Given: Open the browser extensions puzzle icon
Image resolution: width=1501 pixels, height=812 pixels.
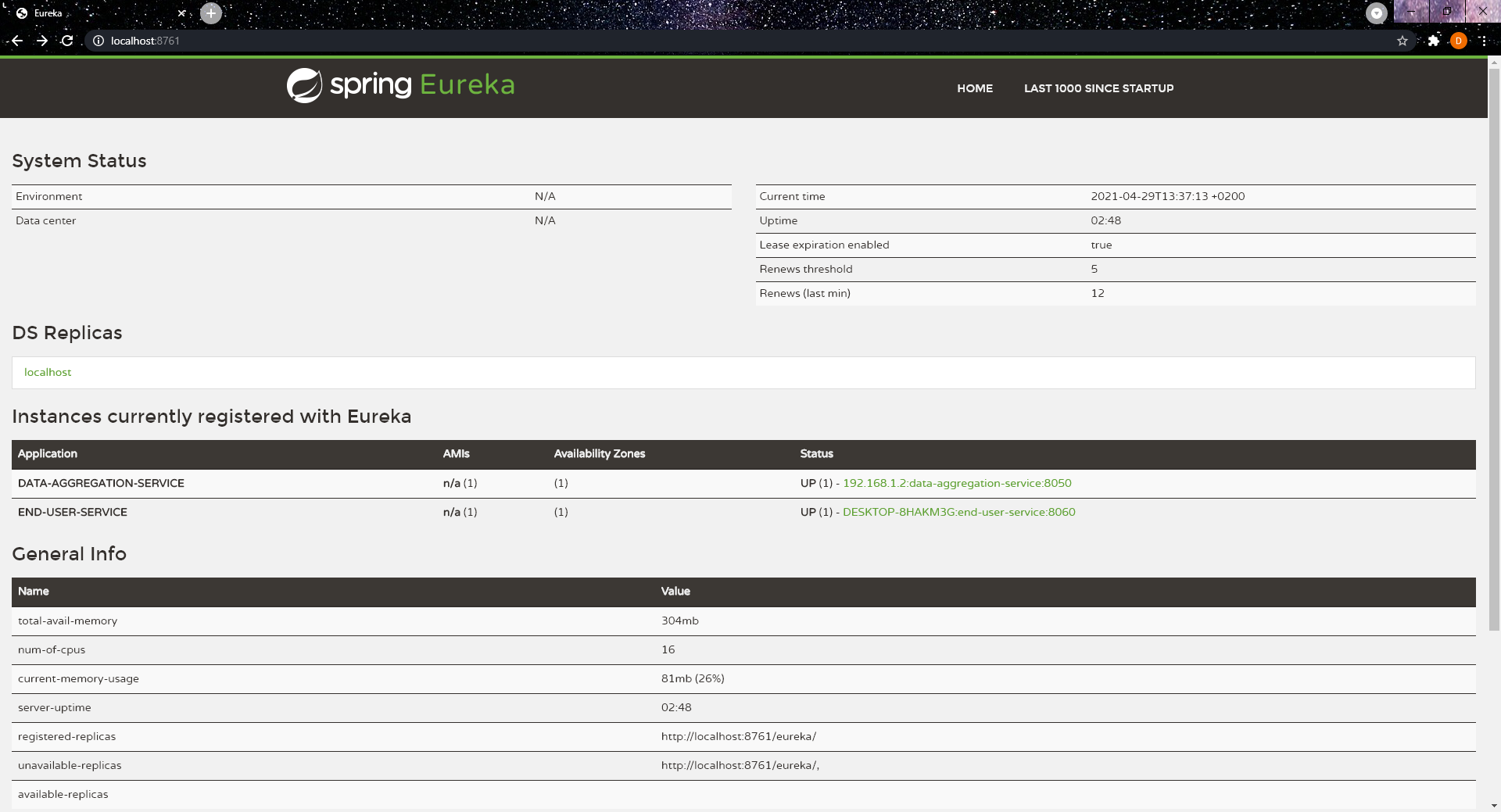Looking at the screenshot, I should point(1434,41).
